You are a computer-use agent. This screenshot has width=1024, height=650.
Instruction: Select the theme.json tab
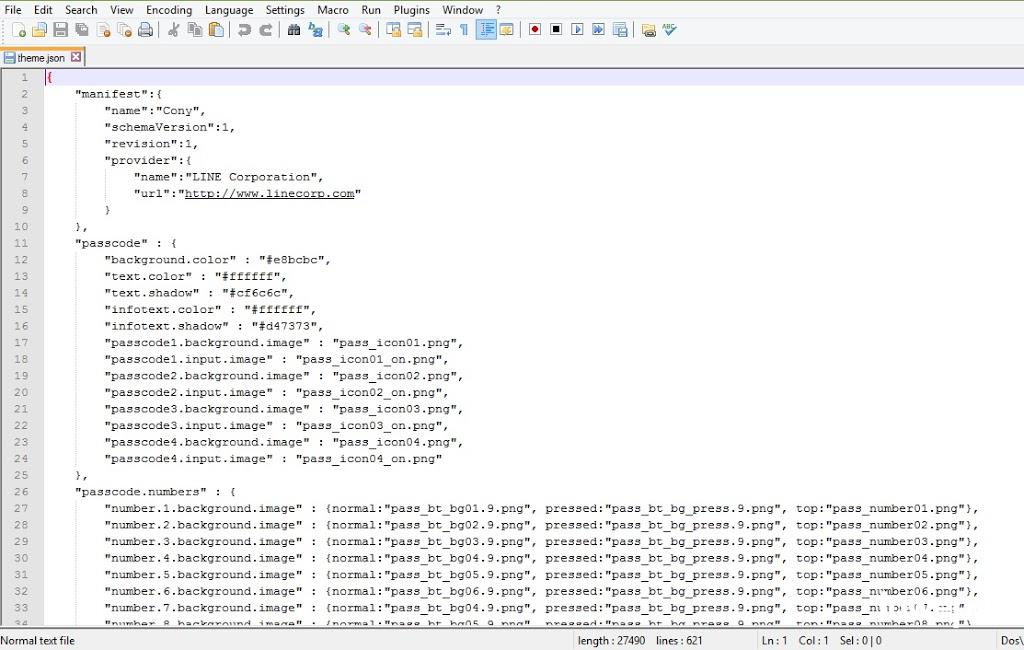click(40, 58)
